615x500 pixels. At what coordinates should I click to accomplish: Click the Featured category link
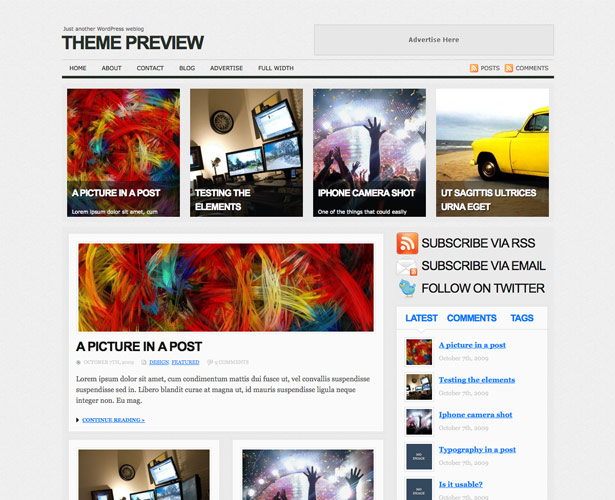[186, 362]
